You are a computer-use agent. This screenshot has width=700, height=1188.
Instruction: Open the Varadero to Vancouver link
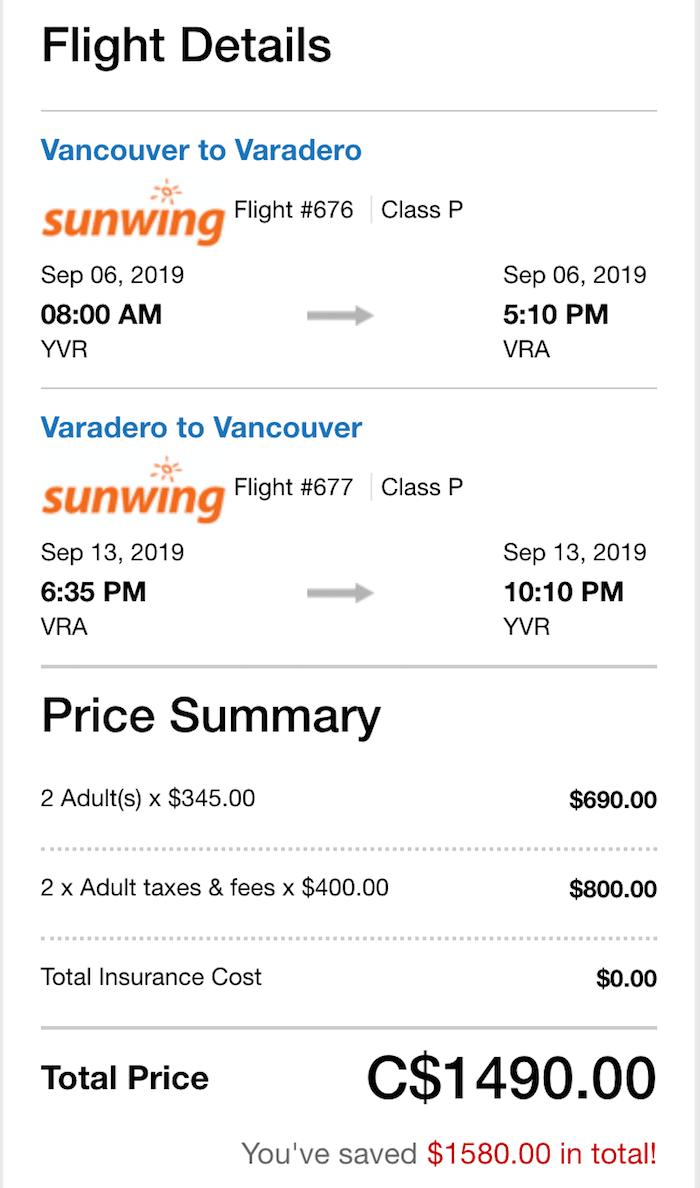click(201, 427)
